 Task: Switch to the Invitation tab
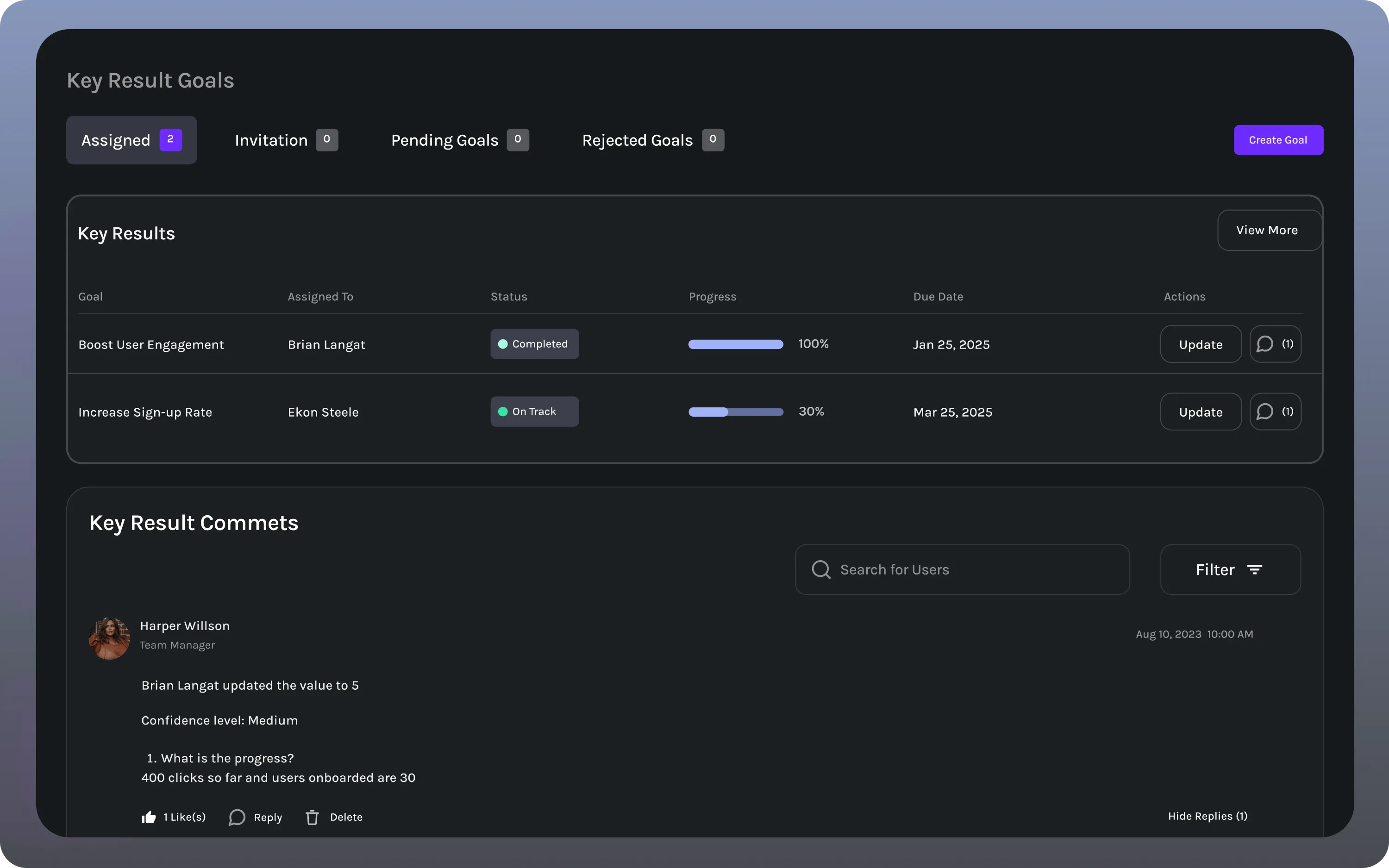(x=285, y=140)
